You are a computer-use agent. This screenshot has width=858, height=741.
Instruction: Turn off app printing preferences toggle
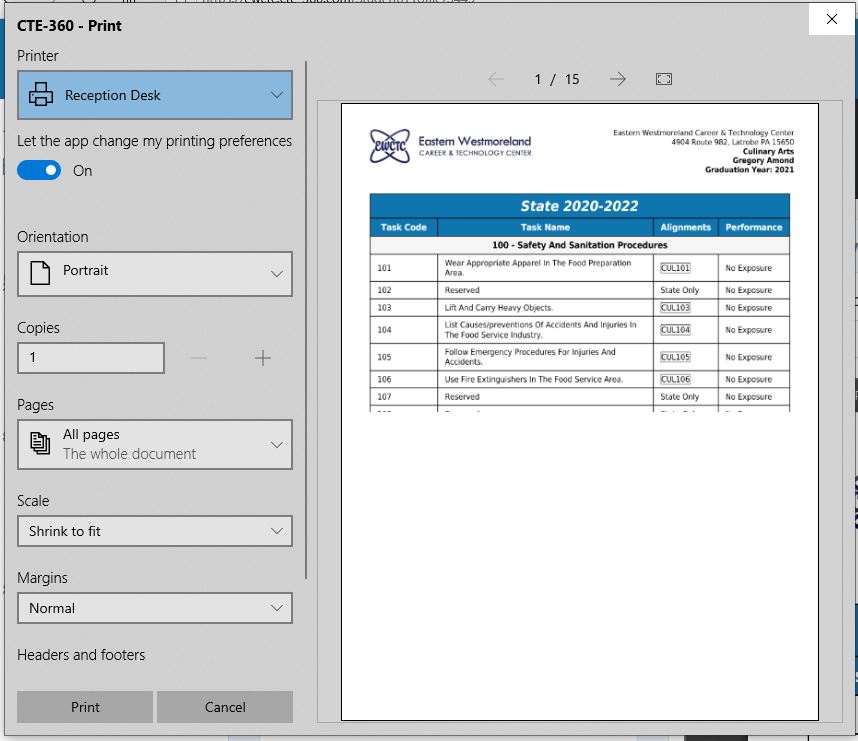point(39,171)
